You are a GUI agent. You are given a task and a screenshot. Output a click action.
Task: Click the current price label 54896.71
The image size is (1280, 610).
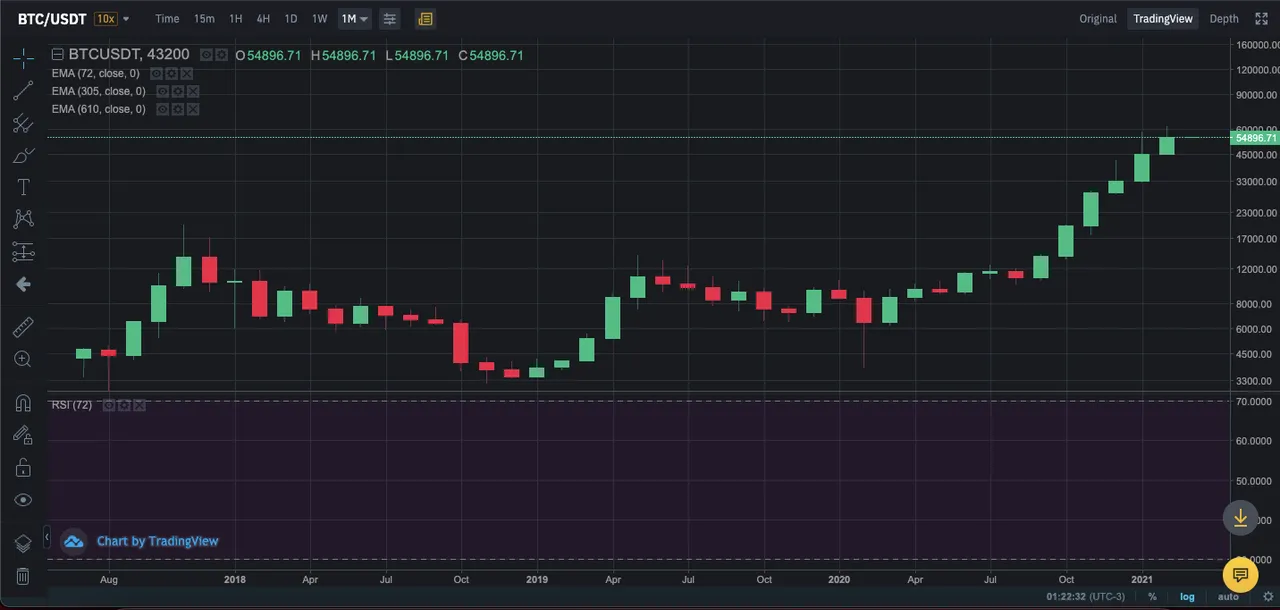(1257, 138)
